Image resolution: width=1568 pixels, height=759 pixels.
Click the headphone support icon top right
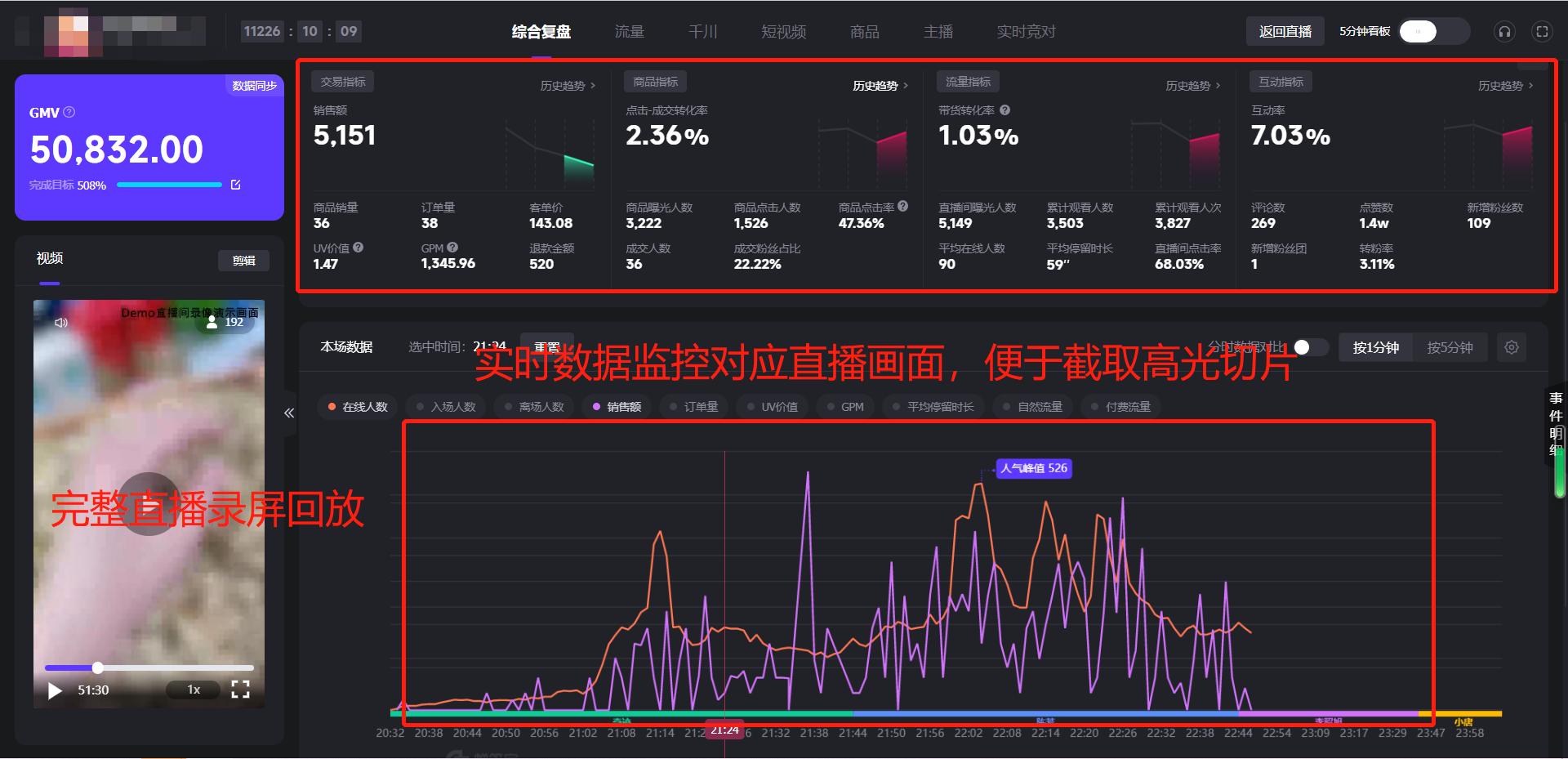(1503, 31)
